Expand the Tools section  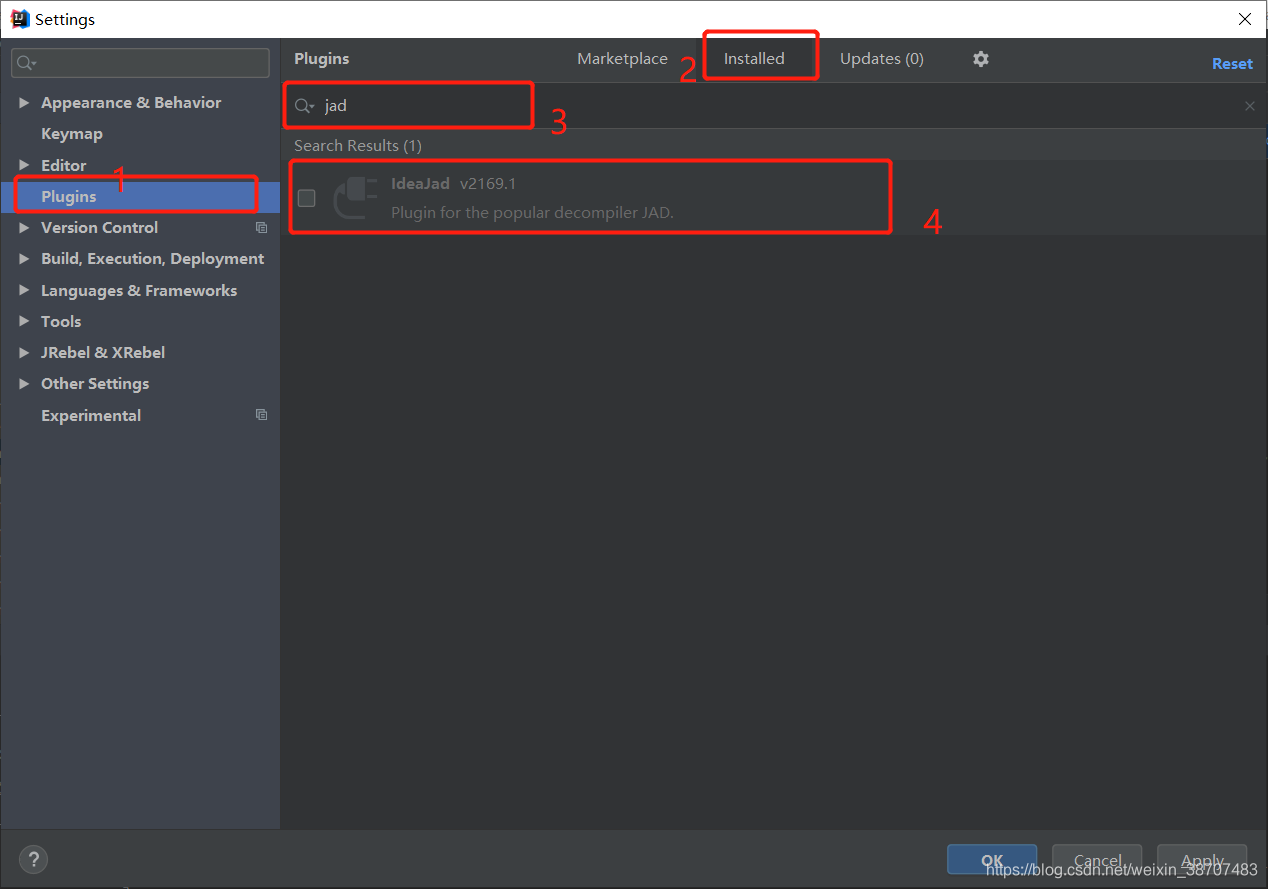(24, 321)
